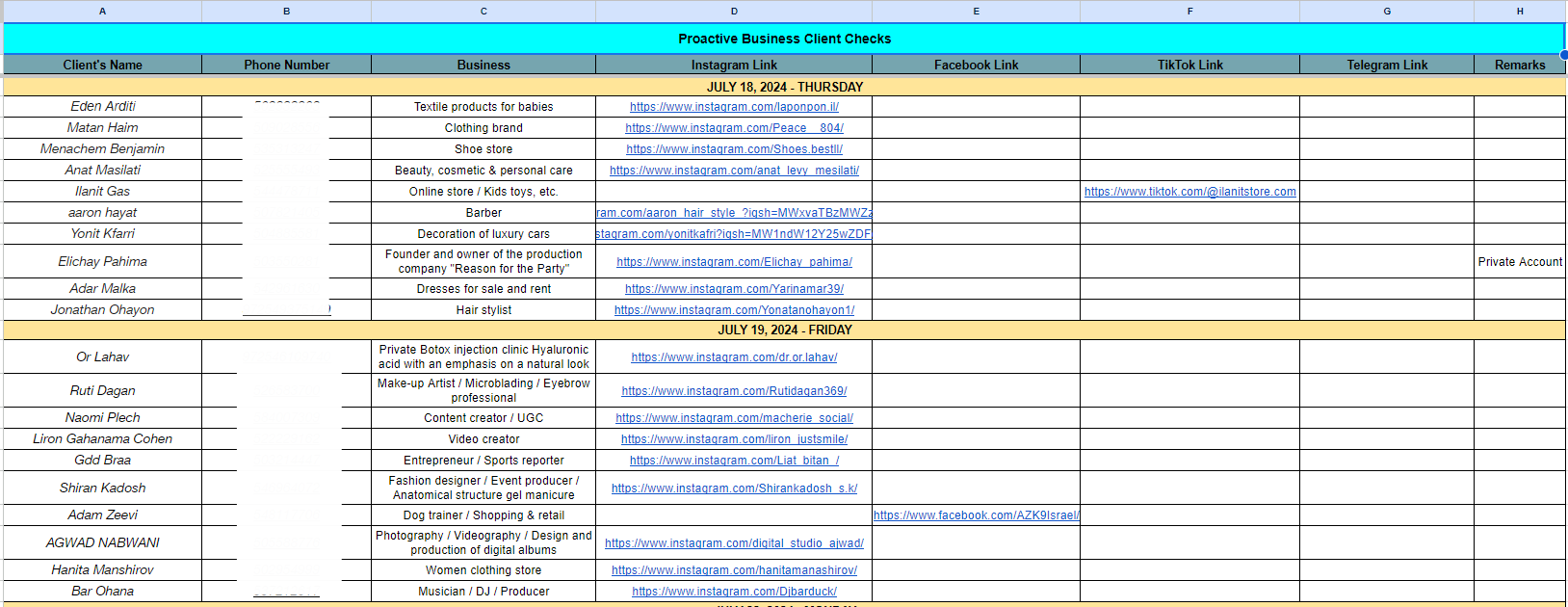1568x607 pixels.
Task: Select the Private Account remark cell
Action: point(1520,261)
